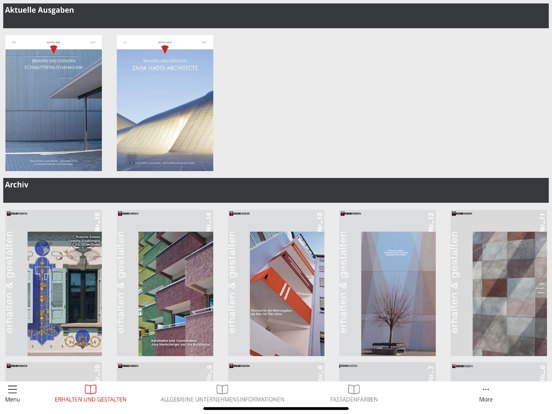
Task: Open archive issue Nr. 13 cover
Action: (x=276, y=283)
